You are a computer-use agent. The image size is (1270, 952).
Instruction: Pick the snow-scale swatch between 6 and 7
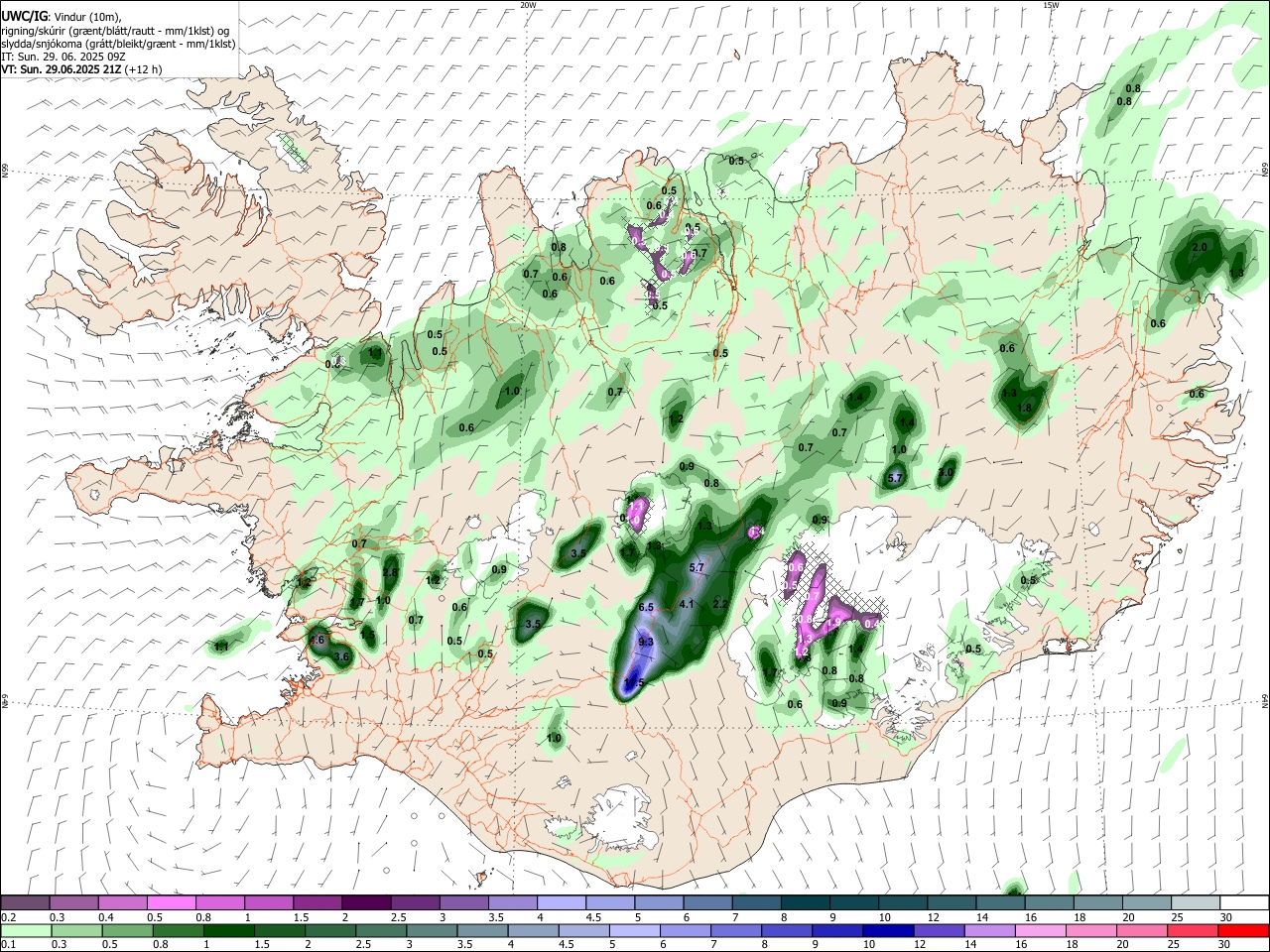[x=706, y=902]
